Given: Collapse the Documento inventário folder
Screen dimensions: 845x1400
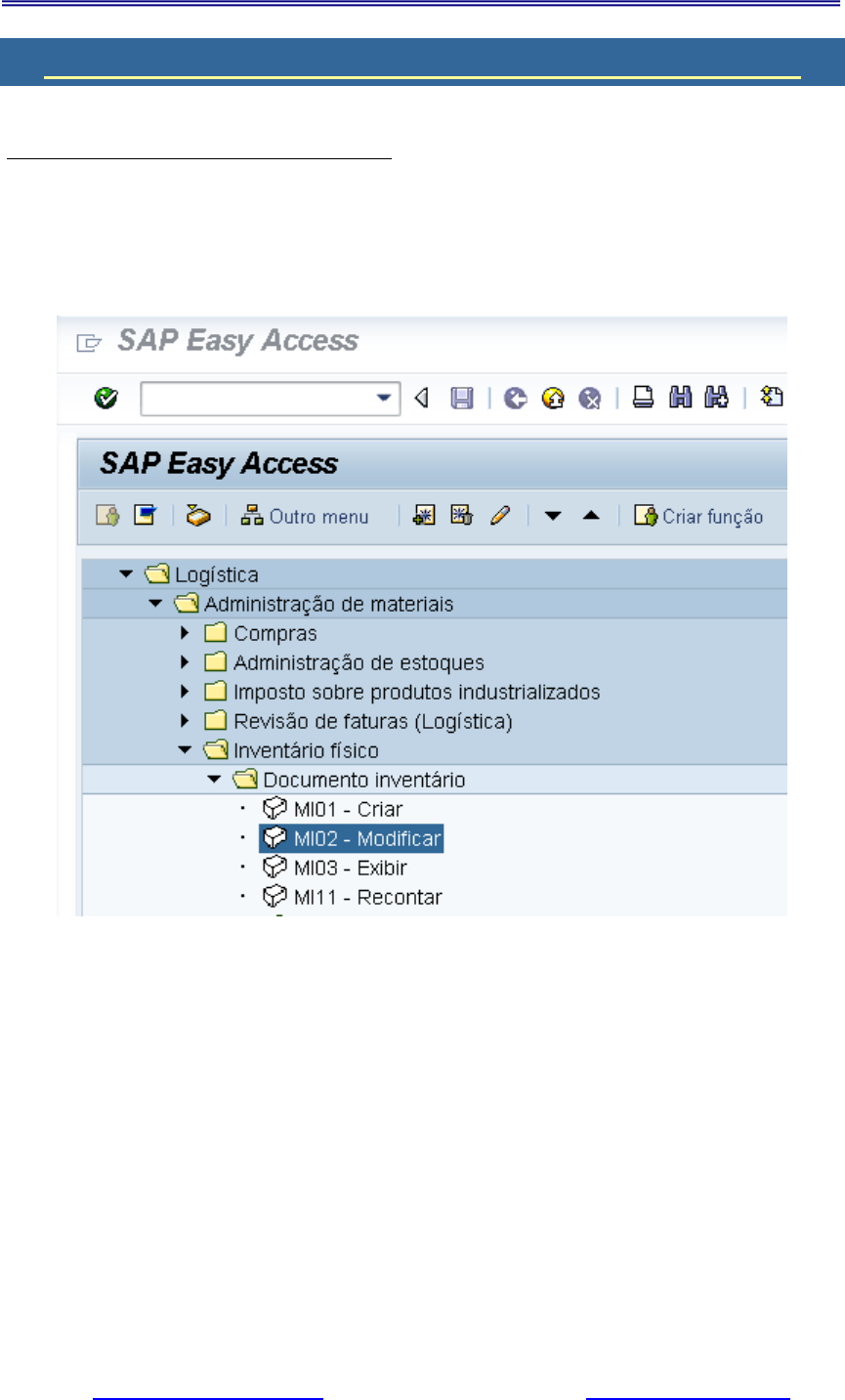Looking at the screenshot, I should click(214, 780).
